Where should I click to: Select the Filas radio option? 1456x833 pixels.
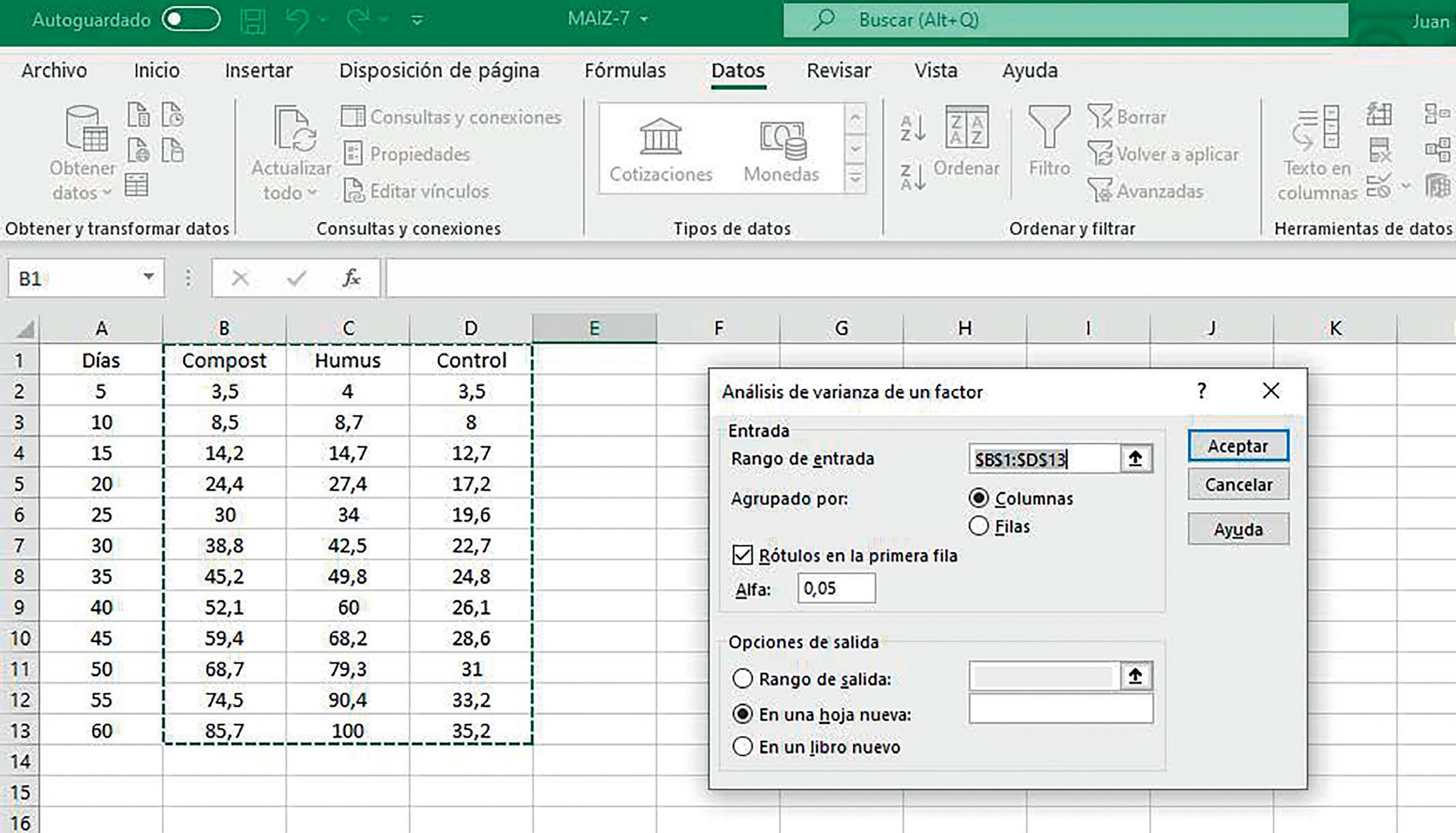tap(978, 526)
